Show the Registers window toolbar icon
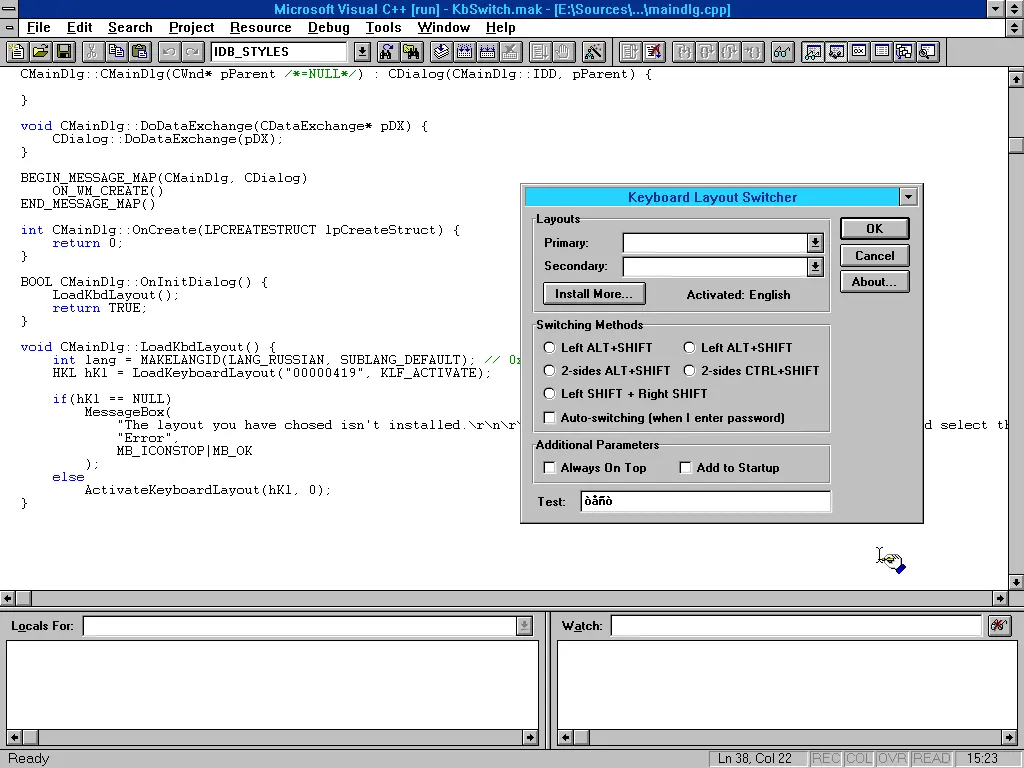The width and height of the screenshot is (1024, 768). 859,52
